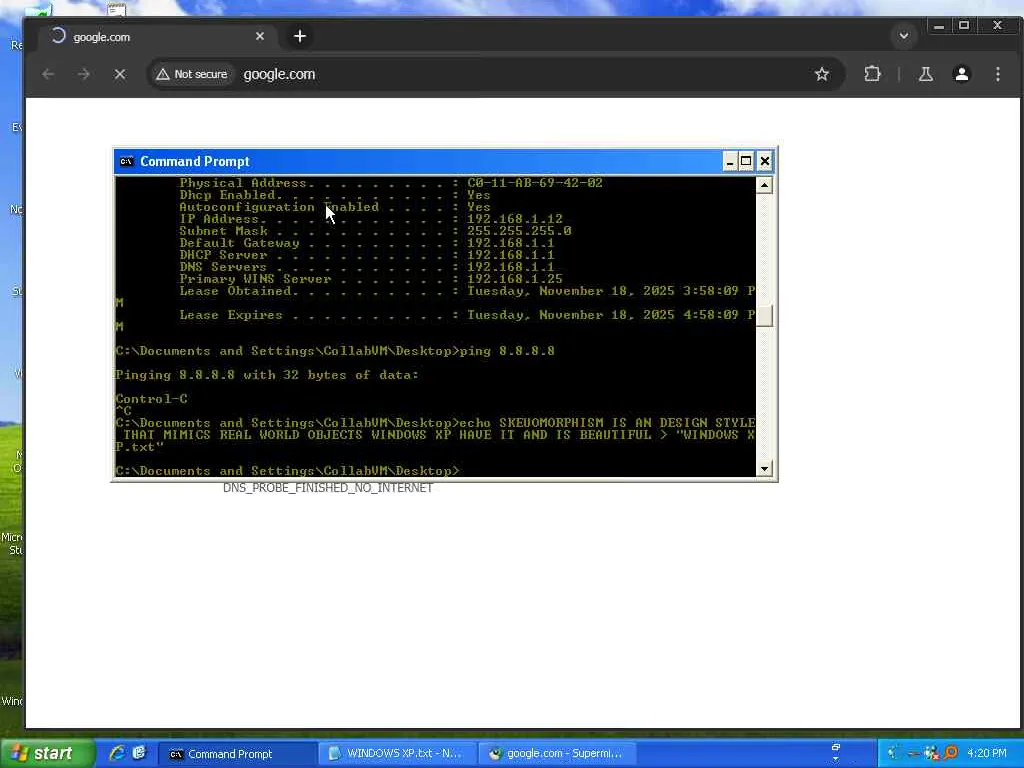
Task: Open Command Prompt window system menu icon
Action: coord(127,161)
